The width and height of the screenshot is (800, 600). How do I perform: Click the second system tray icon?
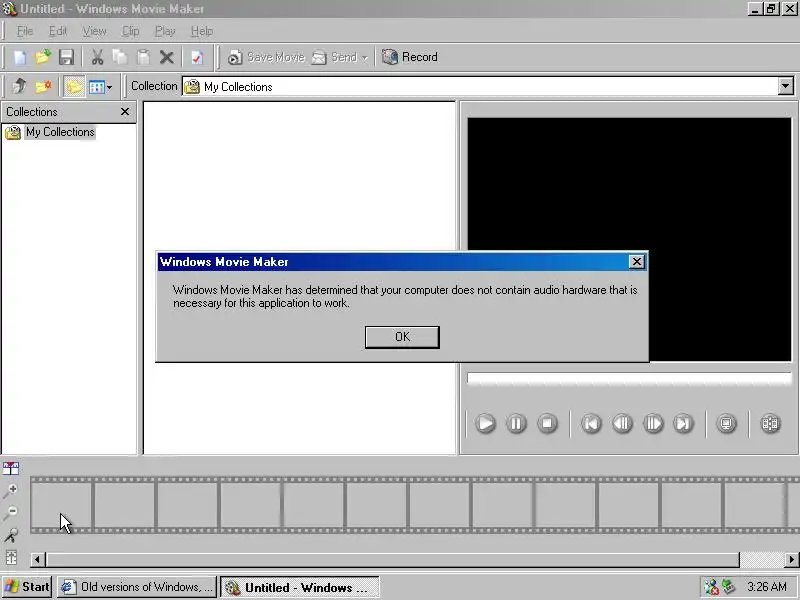(x=729, y=587)
